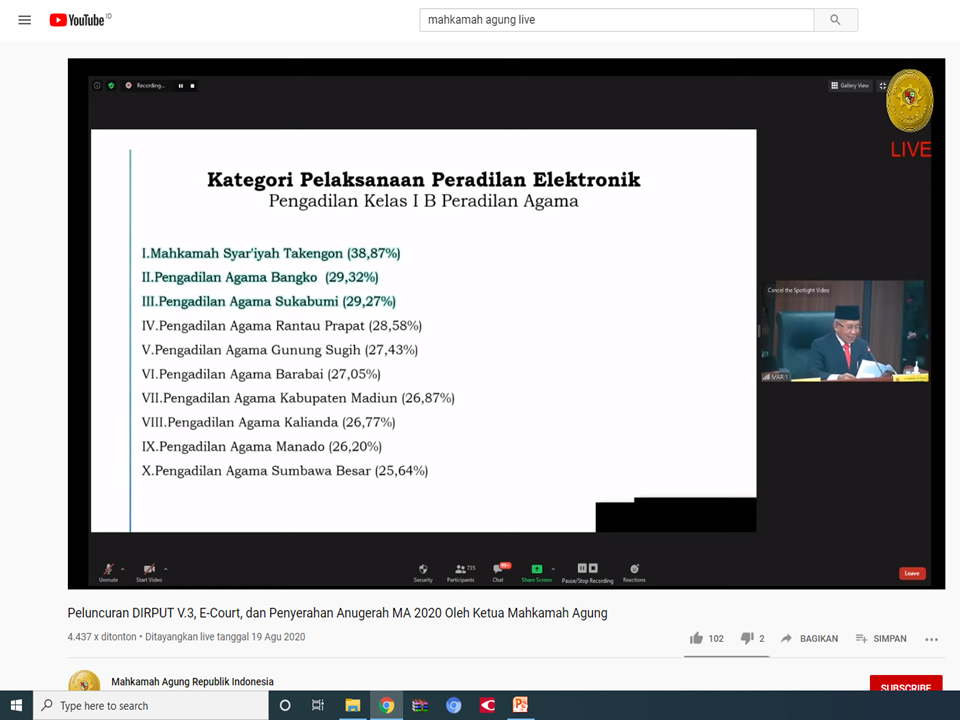Image resolution: width=960 pixels, height=720 pixels.
Task: Open the three-dot more actions menu
Action: (x=931, y=639)
